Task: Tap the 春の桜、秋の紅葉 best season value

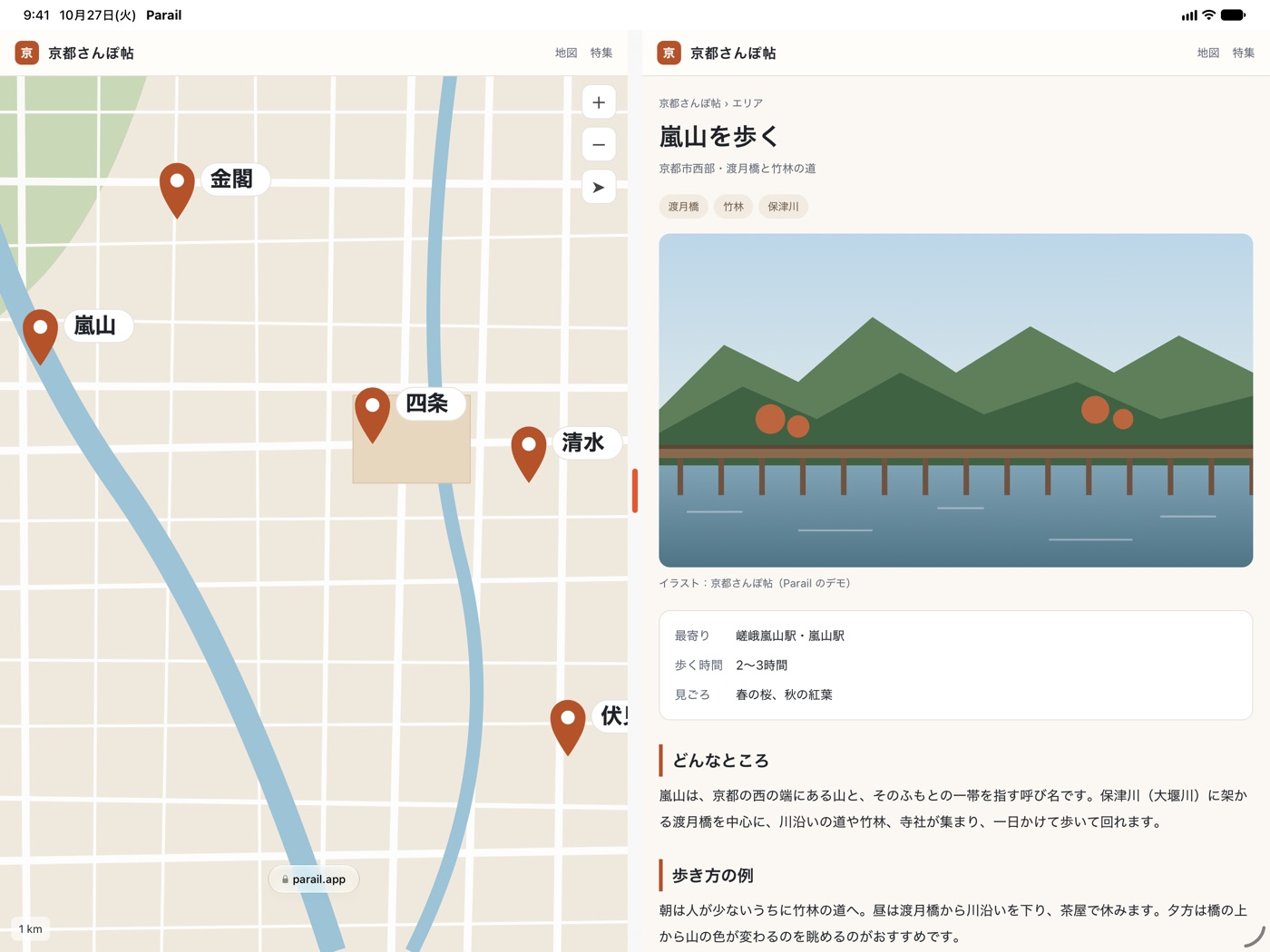Action: coord(784,695)
